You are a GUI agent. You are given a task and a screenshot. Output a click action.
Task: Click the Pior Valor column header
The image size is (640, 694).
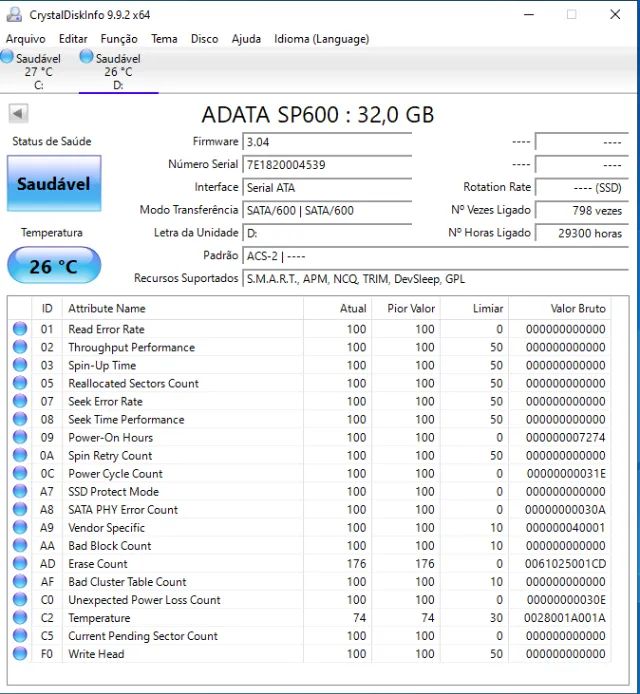406,308
